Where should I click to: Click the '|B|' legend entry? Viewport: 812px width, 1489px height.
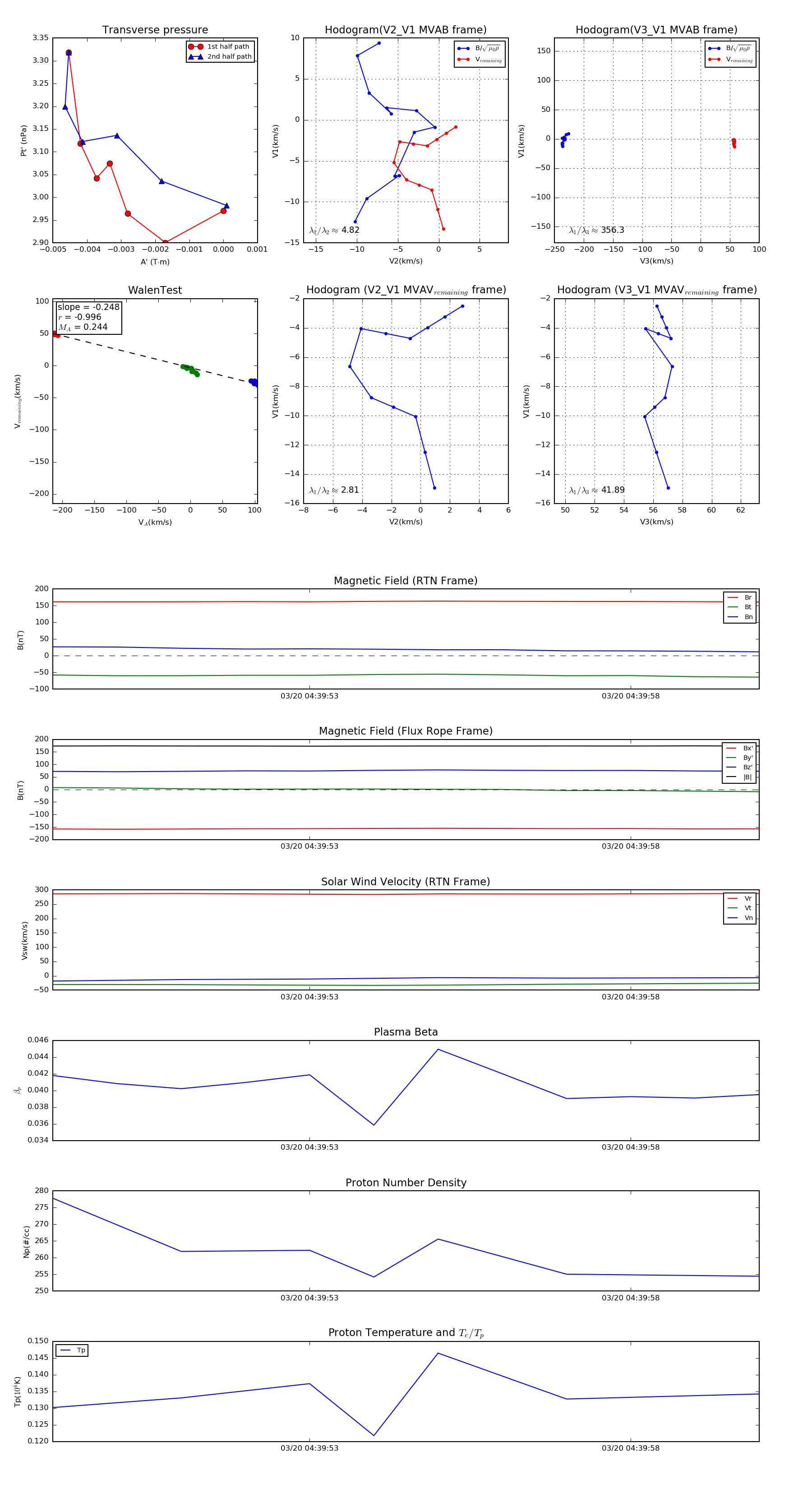coord(739,777)
